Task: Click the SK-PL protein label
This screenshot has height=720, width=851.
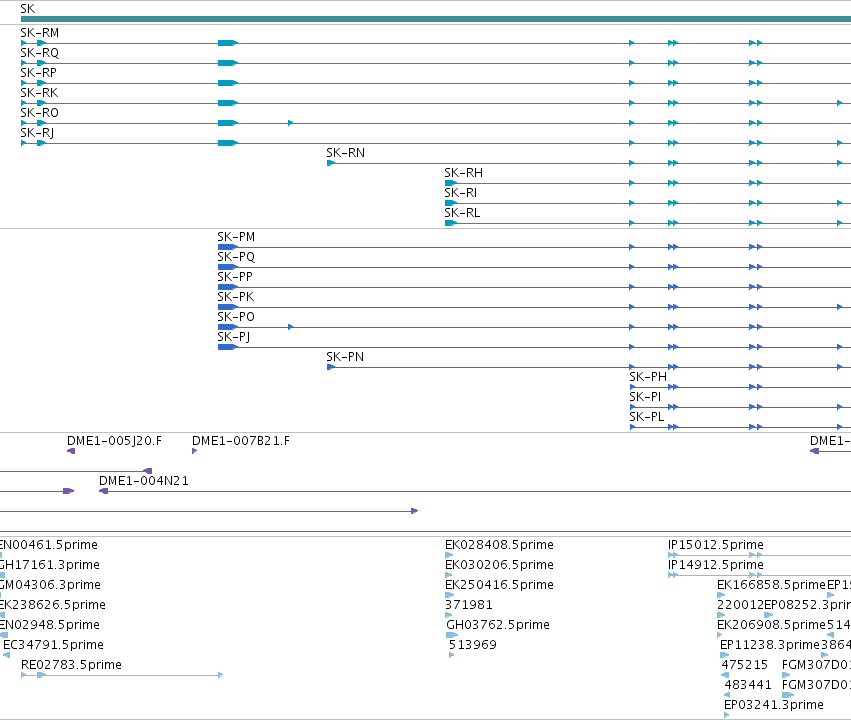Action: pos(647,417)
